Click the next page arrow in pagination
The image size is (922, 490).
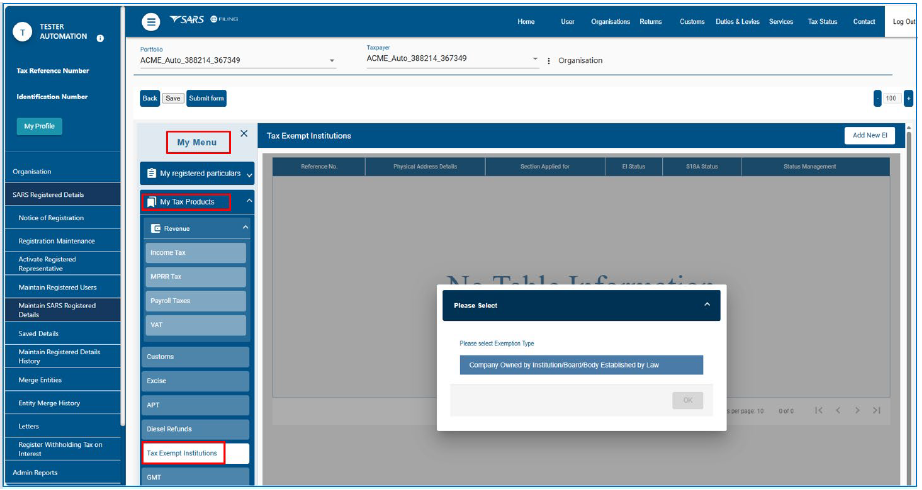tap(857, 411)
